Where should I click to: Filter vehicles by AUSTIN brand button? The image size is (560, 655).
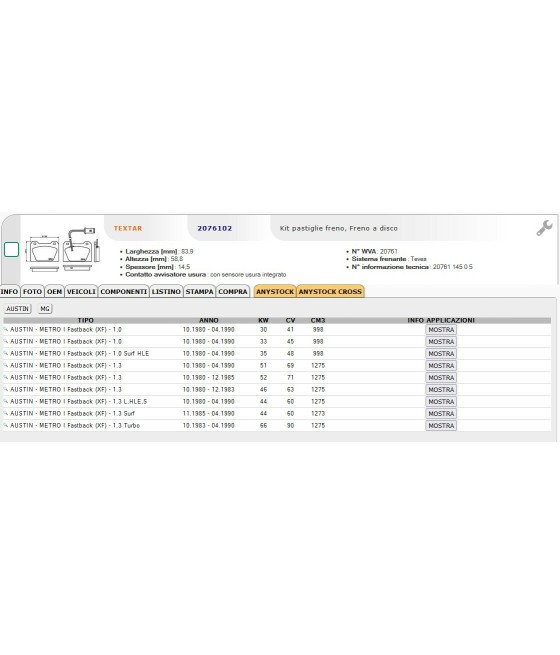18,309
